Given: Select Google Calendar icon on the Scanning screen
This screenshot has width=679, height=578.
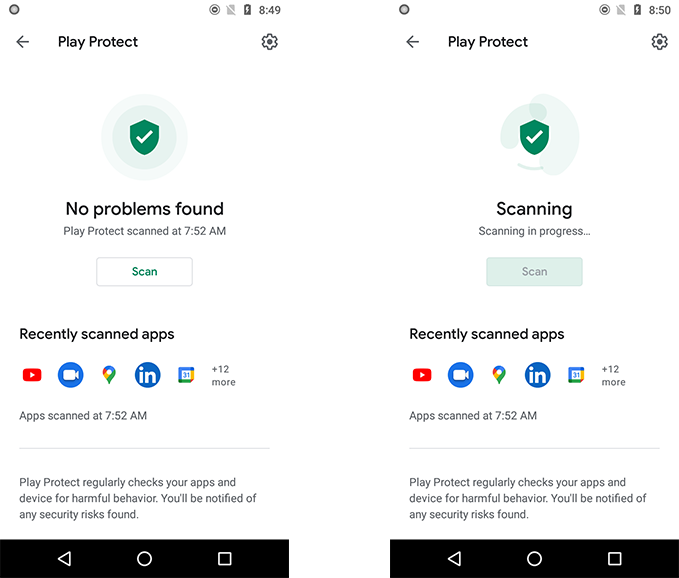Looking at the screenshot, I should (x=576, y=375).
